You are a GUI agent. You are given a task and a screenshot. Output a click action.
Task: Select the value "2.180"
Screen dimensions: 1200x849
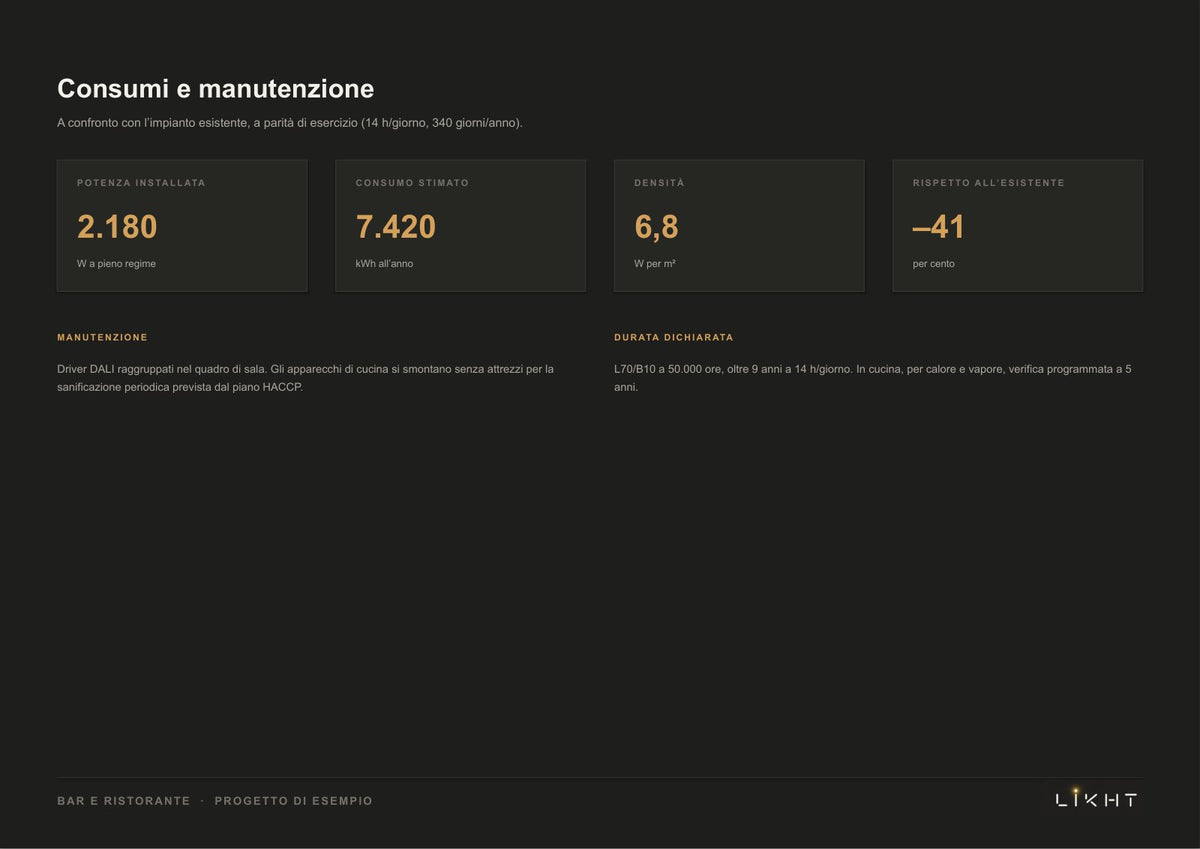[x=117, y=227]
